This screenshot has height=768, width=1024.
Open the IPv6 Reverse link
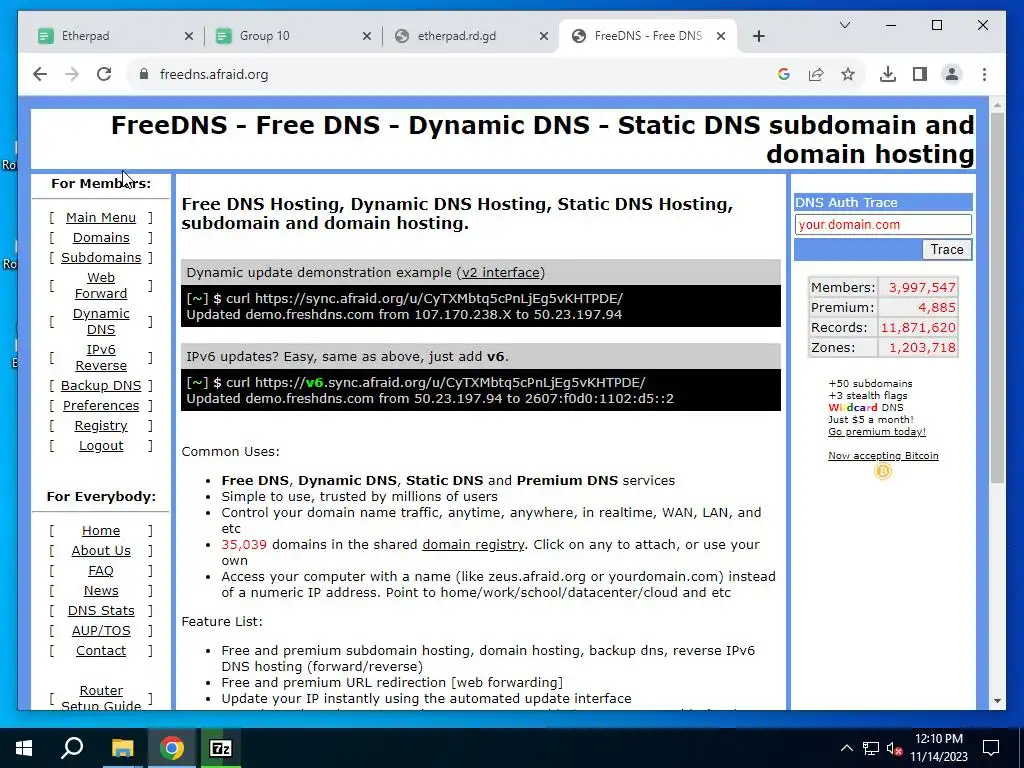click(101, 357)
